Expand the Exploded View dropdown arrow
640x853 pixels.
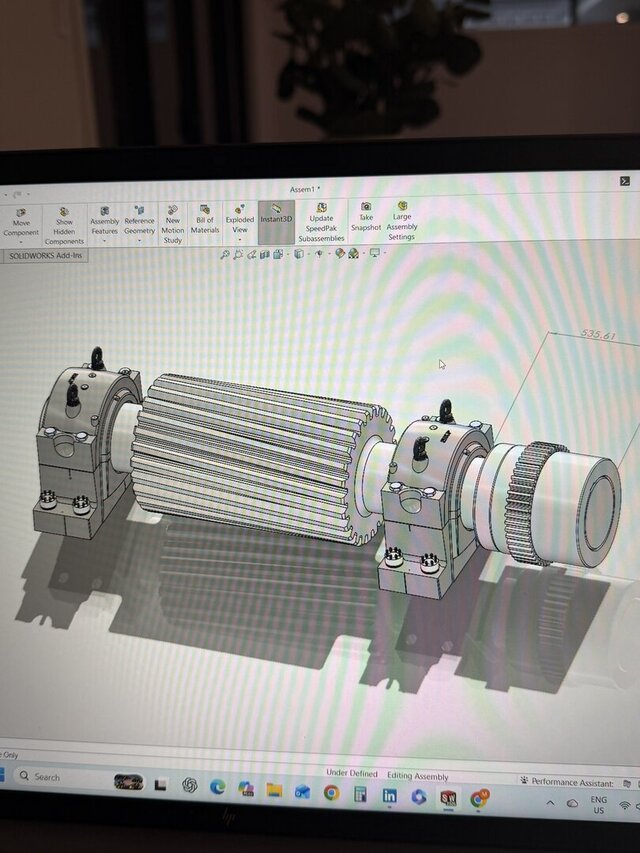click(240, 239)
